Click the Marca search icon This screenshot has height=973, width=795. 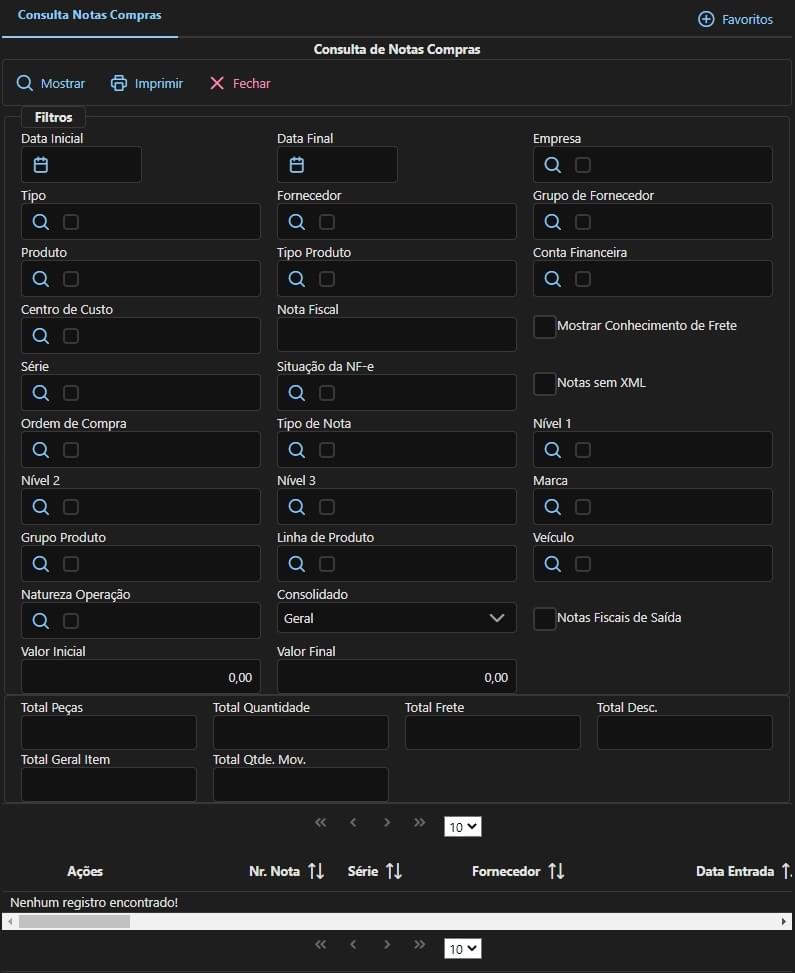pos(553,507)
